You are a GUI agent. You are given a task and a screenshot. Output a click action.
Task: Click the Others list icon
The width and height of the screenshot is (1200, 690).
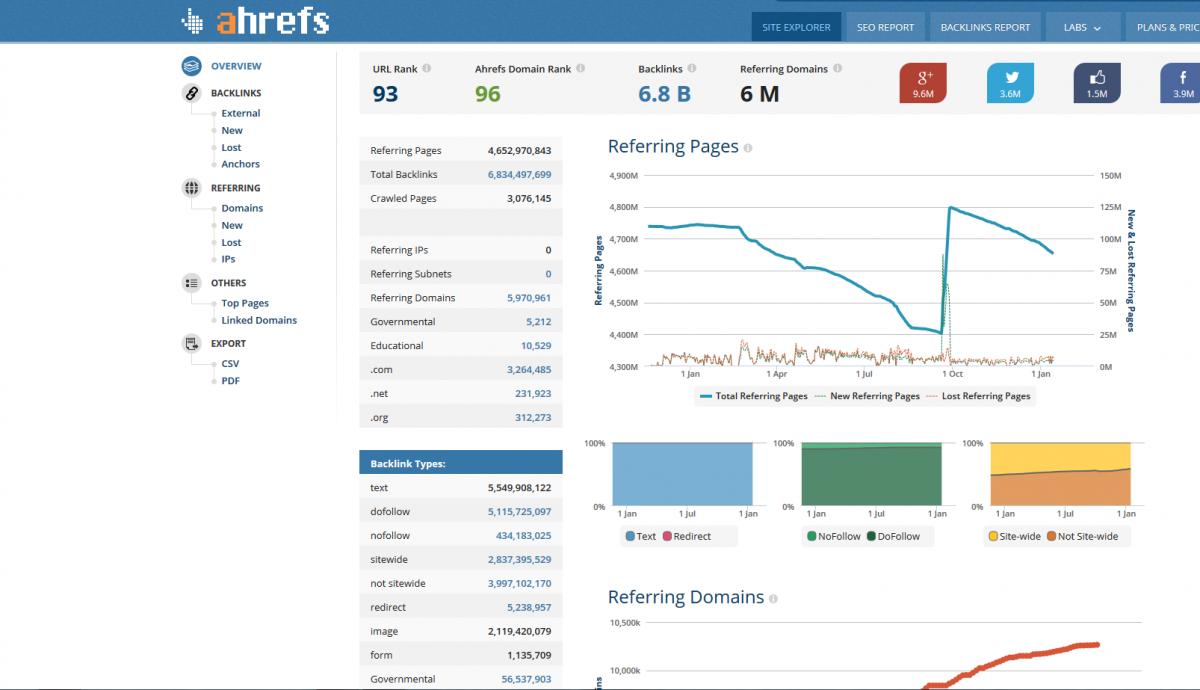[191, 283]
